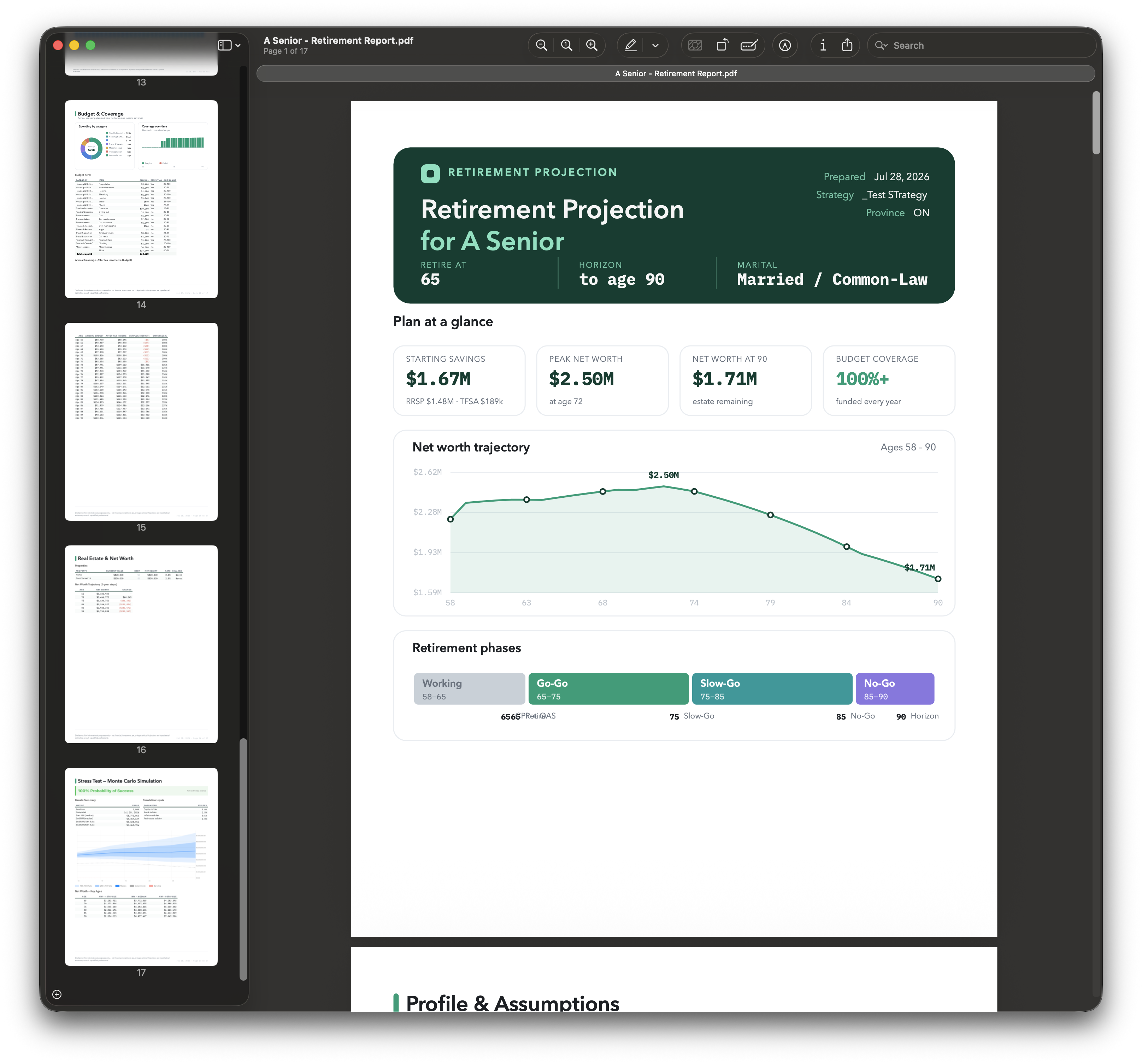Select the Retirement Report.pdf document tab
1142x1064 pixels.
(x=676, y=73)
